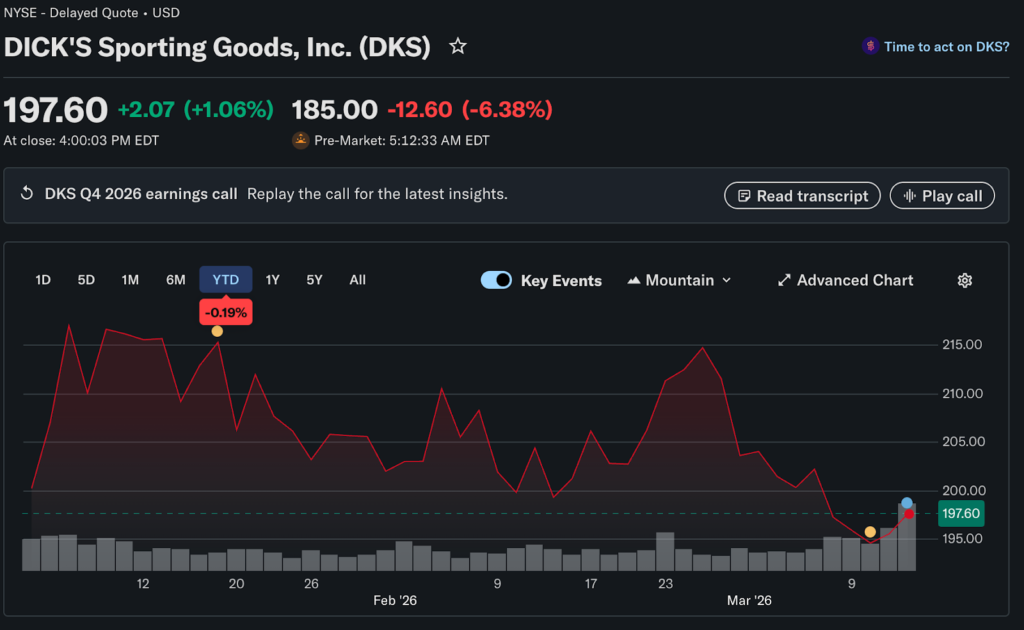Click the avatar icon beside Time to act
1024x630 pixels.
[870, 47]
